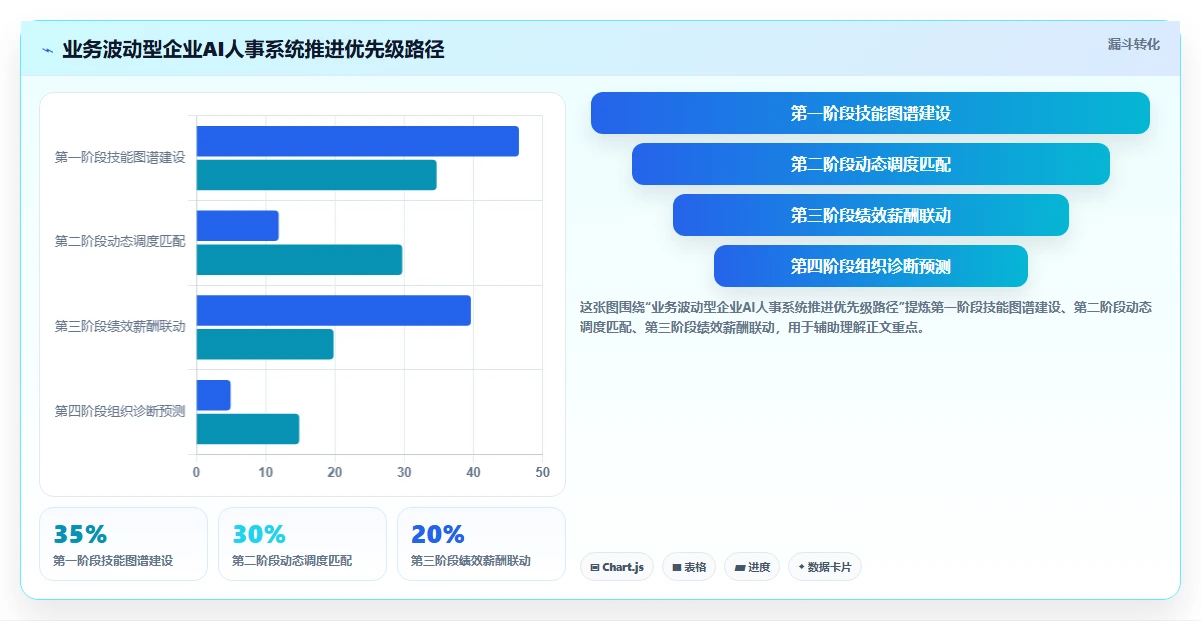The height and width of the screenshot is (621, 1201).
Task: Click the blue bar for 第二阶段动态调度匹配
Action: (237, 225)
